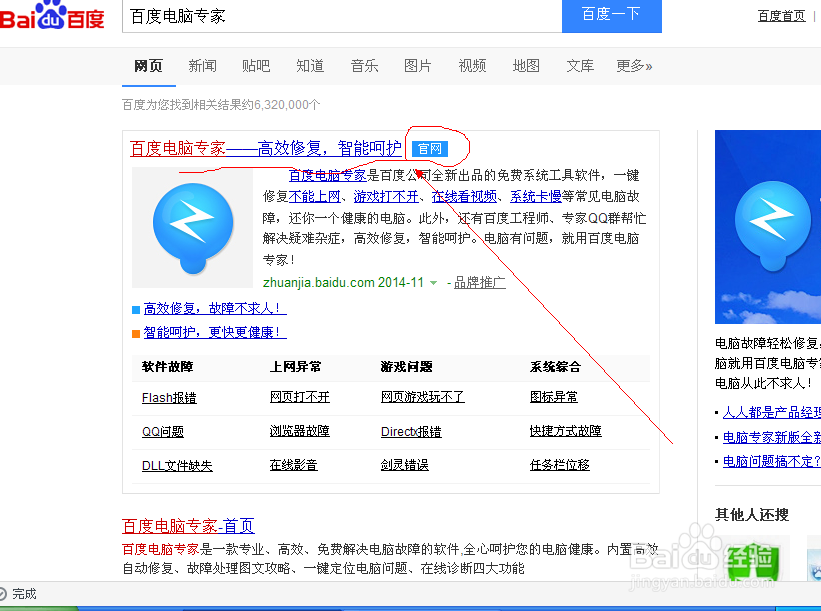Open the 浏览器故障 link

pos(299,431)
